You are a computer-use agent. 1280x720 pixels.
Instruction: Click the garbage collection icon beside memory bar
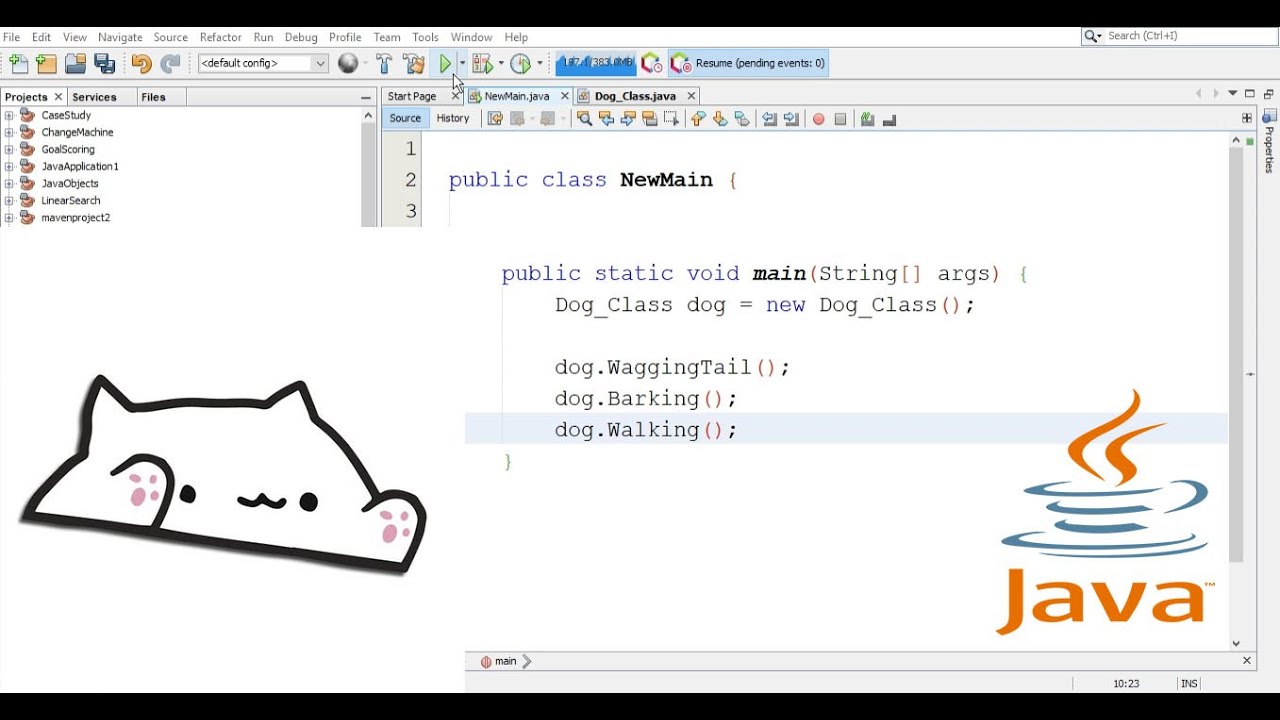tap(651, 64)
